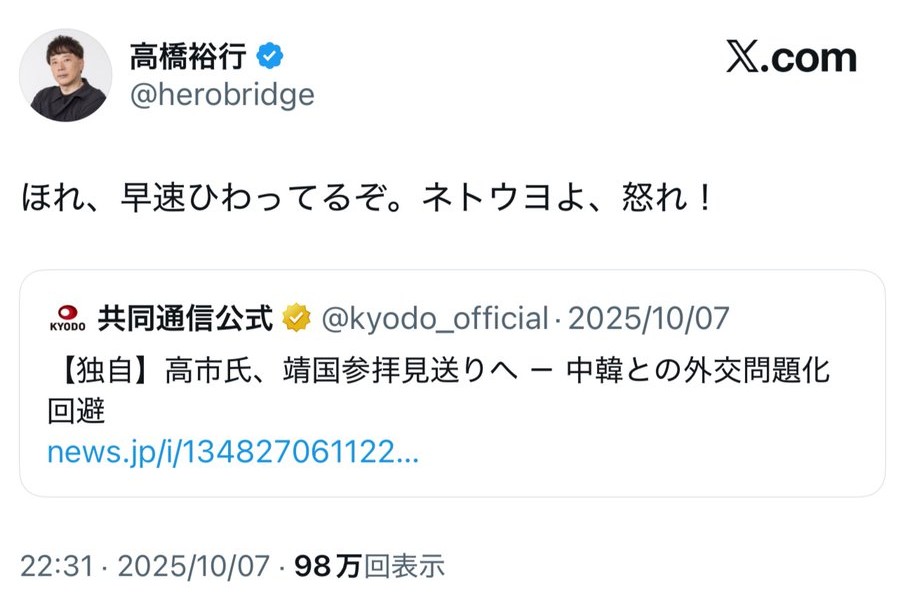Click the quoted post's 2025/10/07 date
The image size is (900, 608).
(x=648, y=318)
